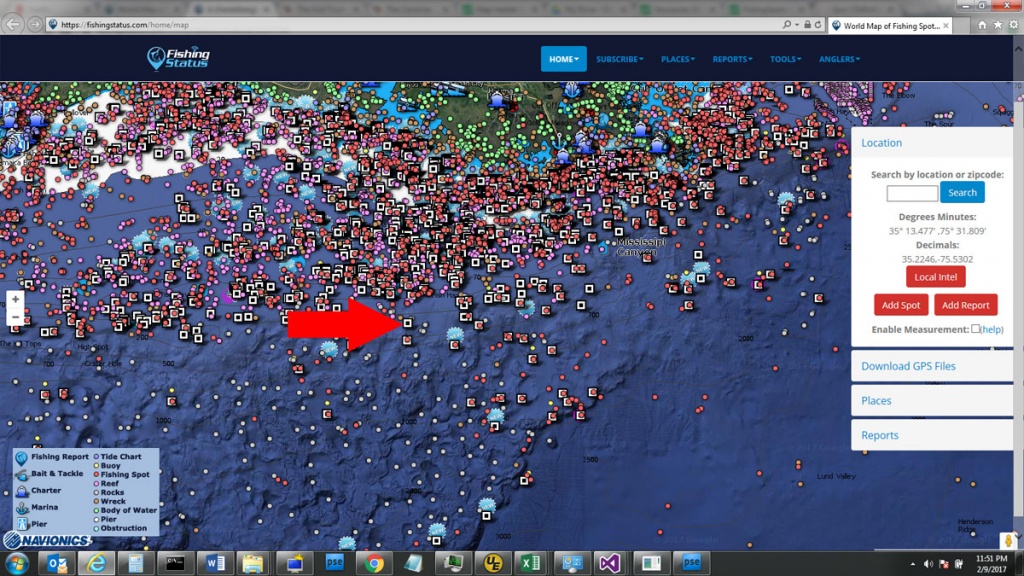
Task: Zoom out with the map minus button
Action: pyautogui.click(x=15, y=317)
